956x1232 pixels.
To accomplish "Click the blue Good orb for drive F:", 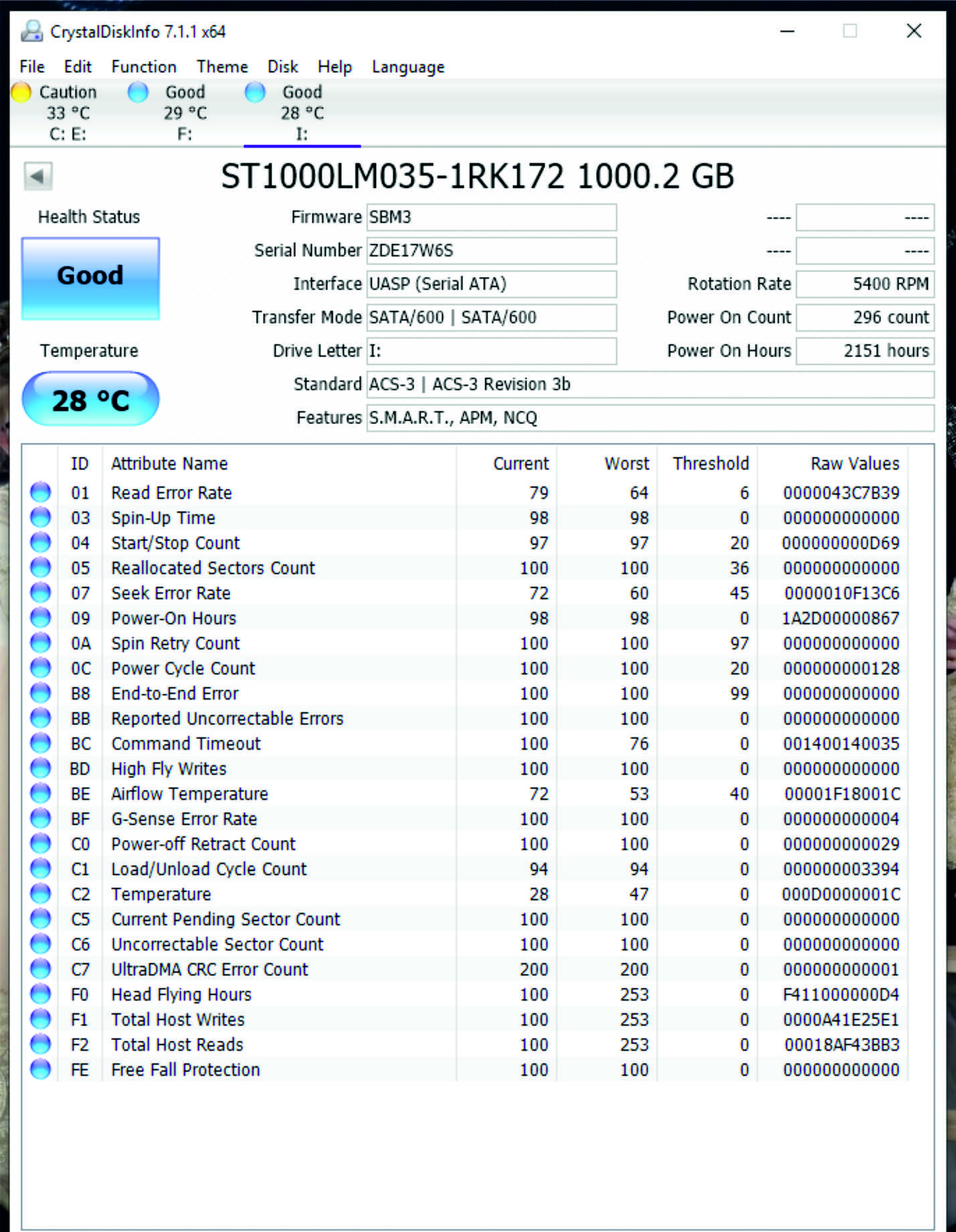I will [x=138, y=92].
